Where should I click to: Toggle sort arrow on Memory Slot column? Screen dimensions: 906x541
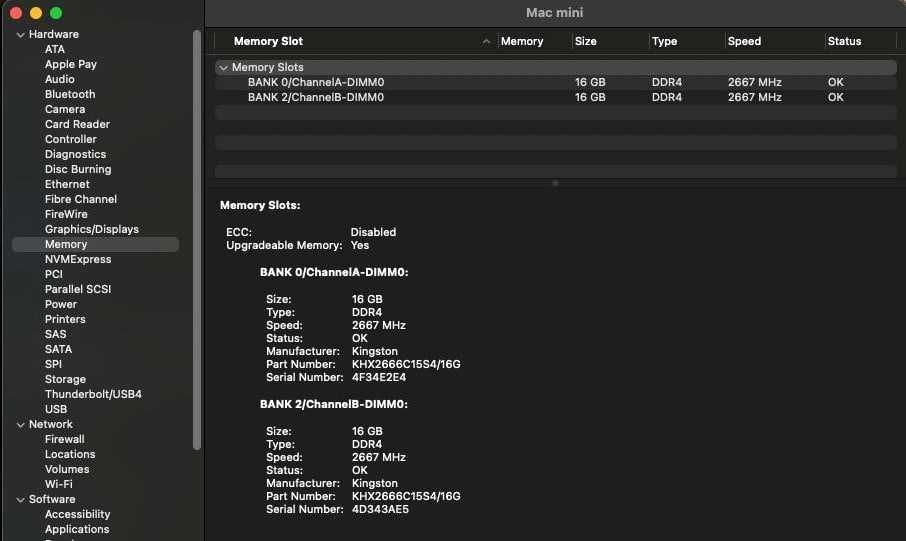(x=486, y=41)
